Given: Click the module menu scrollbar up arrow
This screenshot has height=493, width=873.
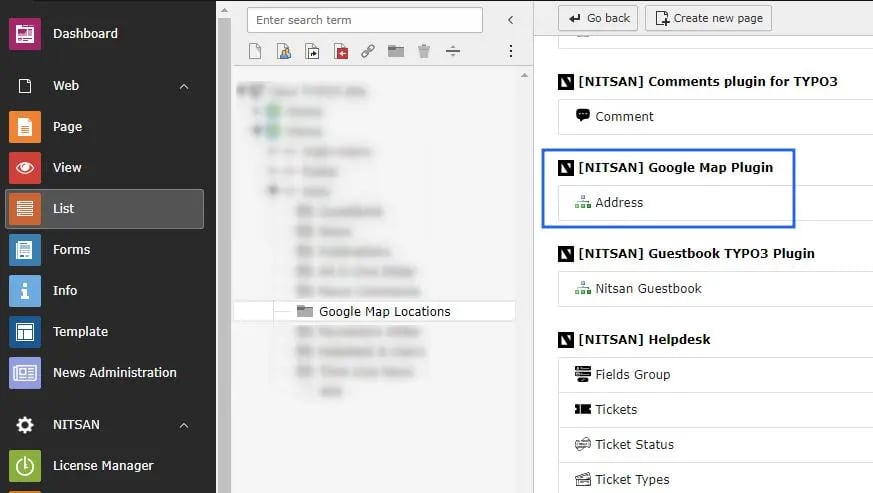Looking at the screenshot, I should pyautogui.click(x=224, y=10).
